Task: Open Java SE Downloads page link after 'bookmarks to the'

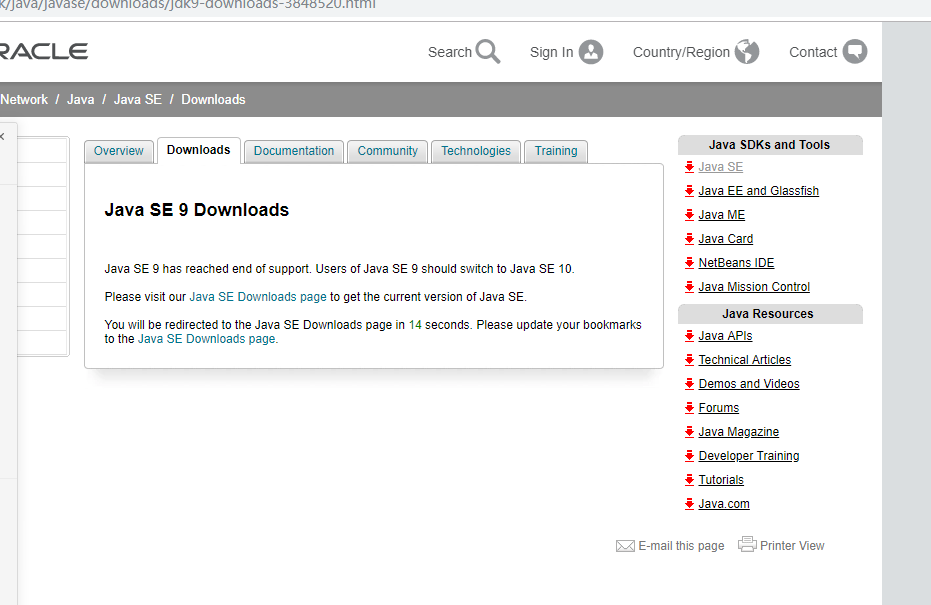Action: click(207, 339)
